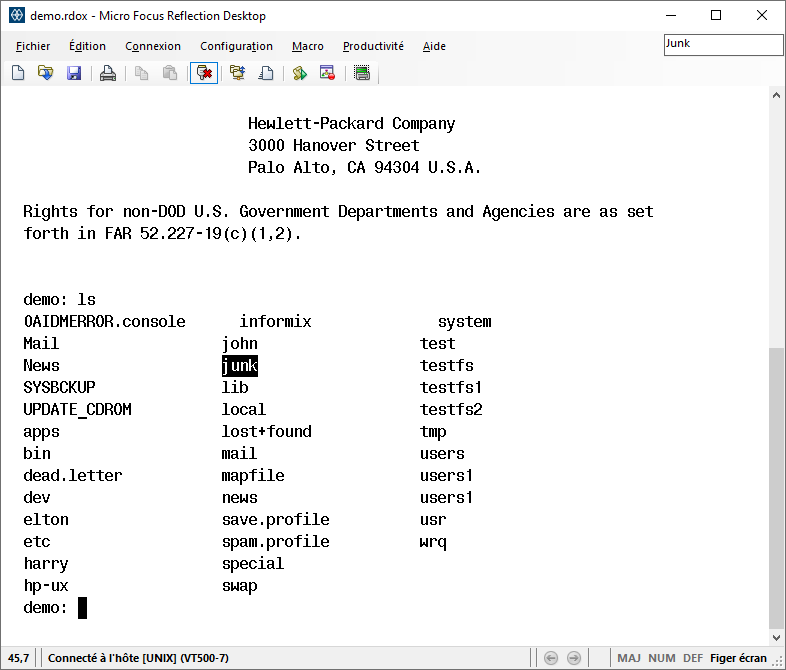Click the Reflection app icon in title bar
The width and height of the screenshot is (786, 670).
click(x=17, y=16)
